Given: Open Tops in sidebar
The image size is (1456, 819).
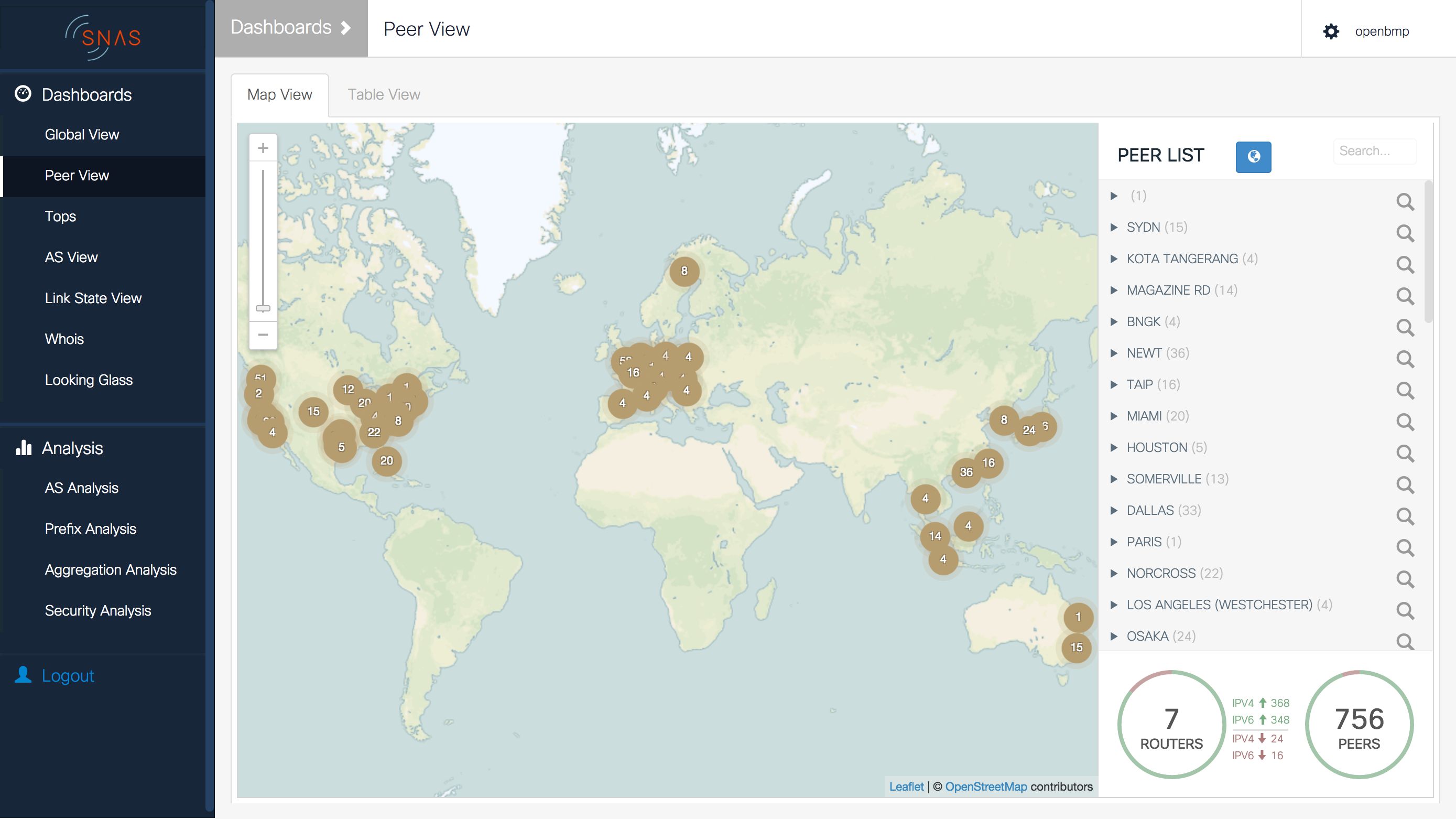Looking at the screenshot, I should pos(60,217).
